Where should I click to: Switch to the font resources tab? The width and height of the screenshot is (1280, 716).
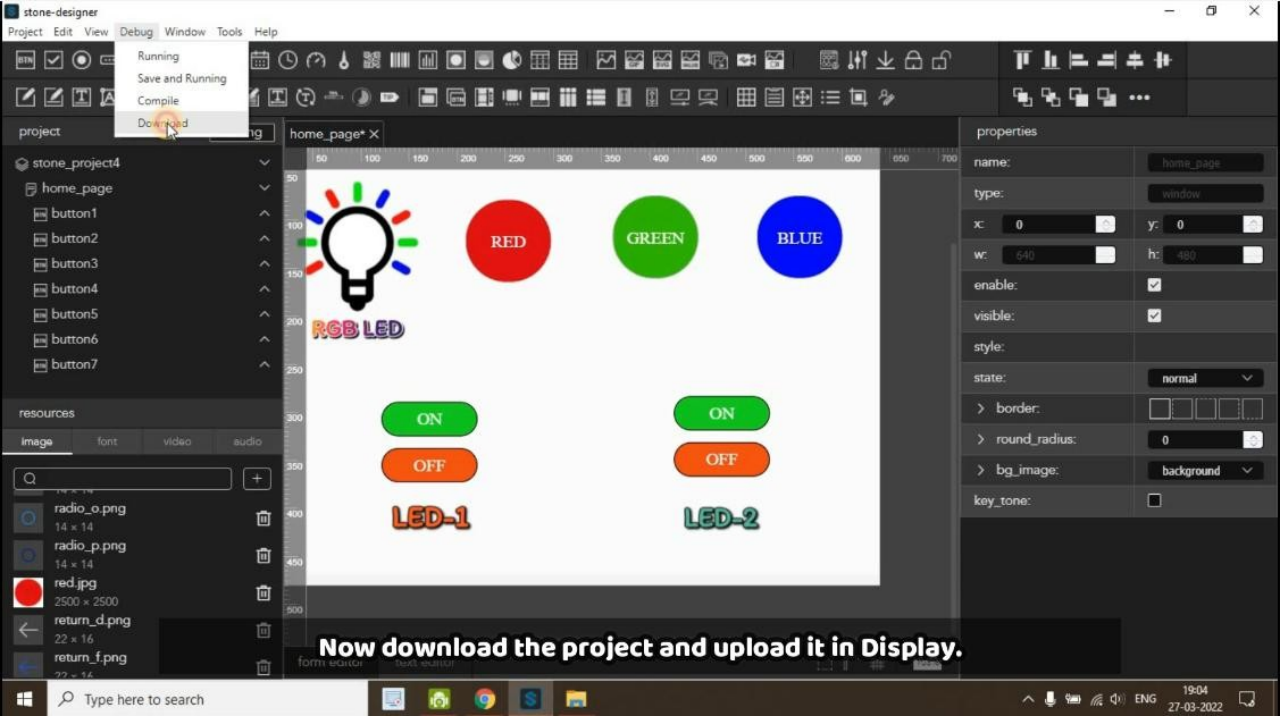pos(107,441)
